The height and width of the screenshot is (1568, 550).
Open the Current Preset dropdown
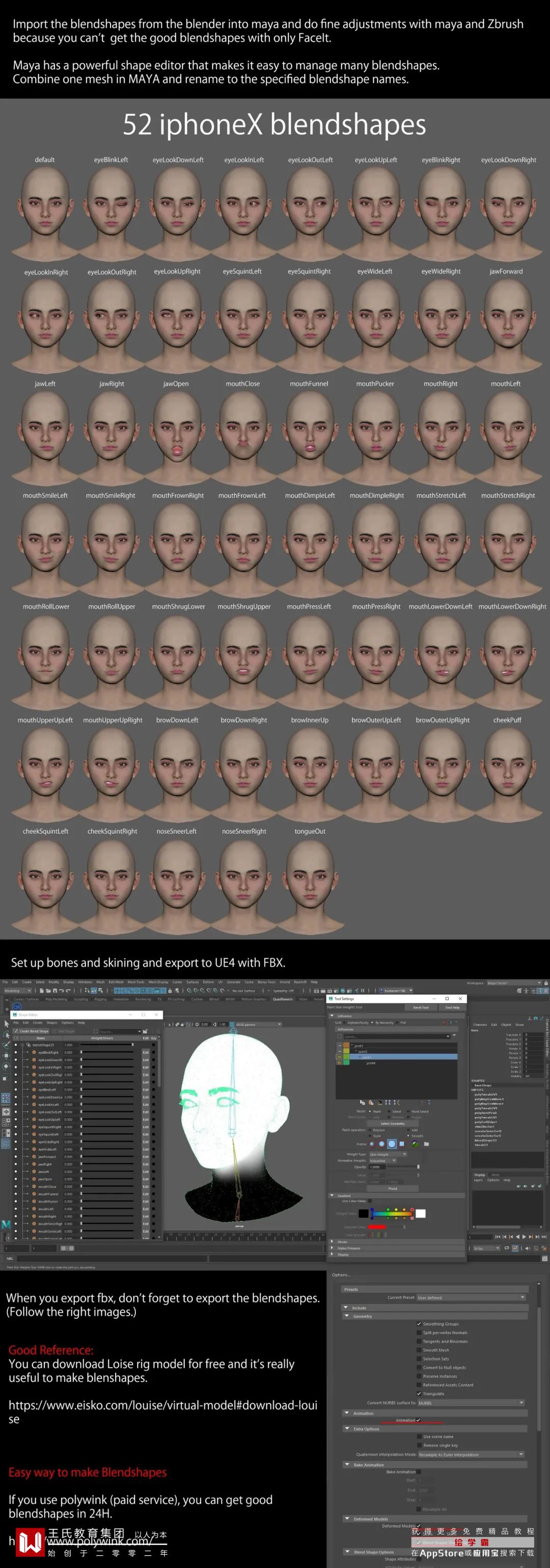(x=472, y=1298)
